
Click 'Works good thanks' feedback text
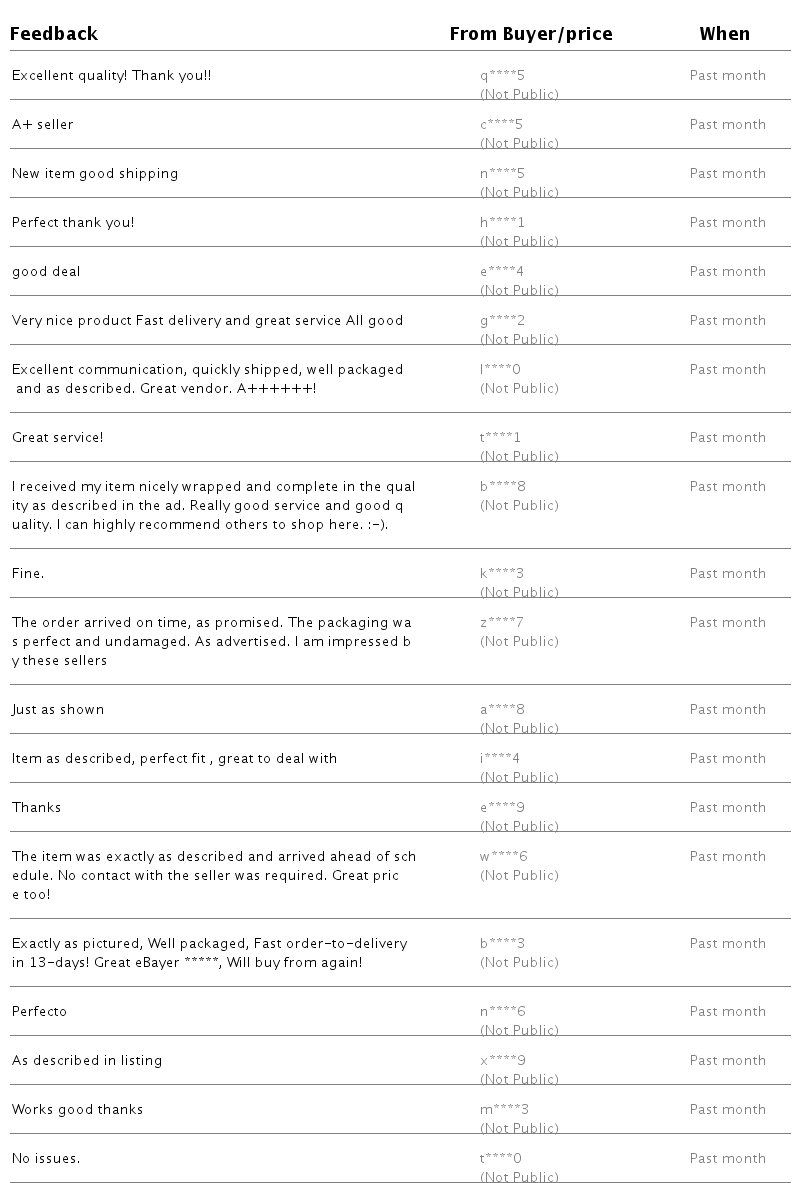78,1109
